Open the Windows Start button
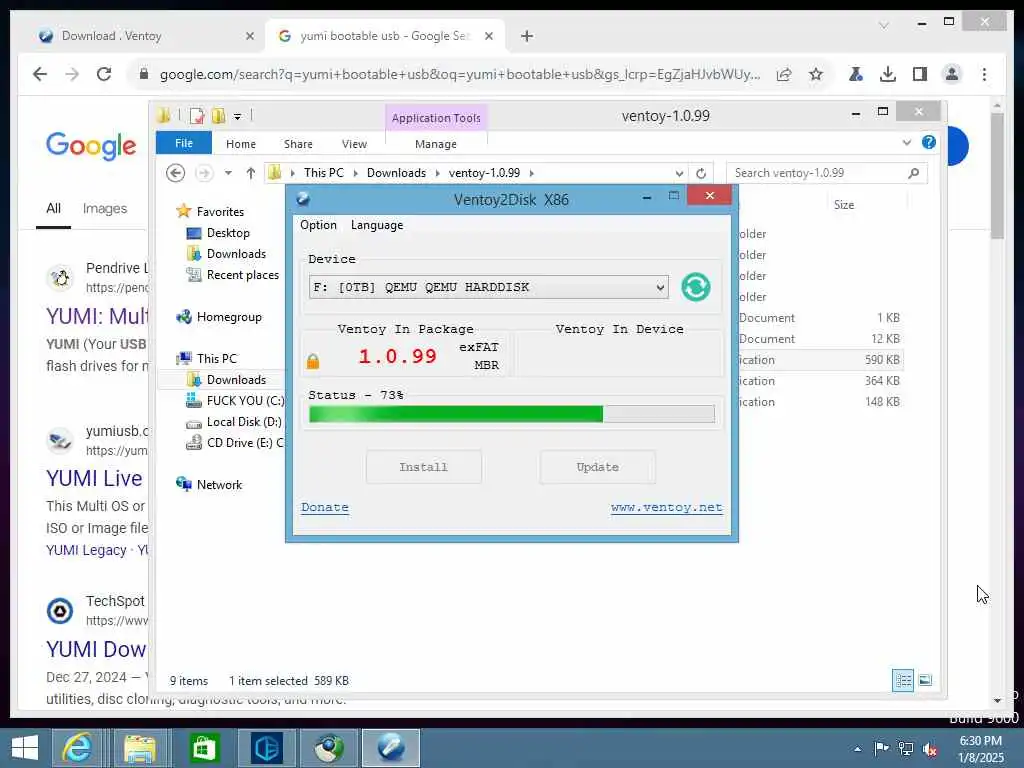Image resolution: width=1024 pixels, height=768 pixels. click(x=25, y=748)
